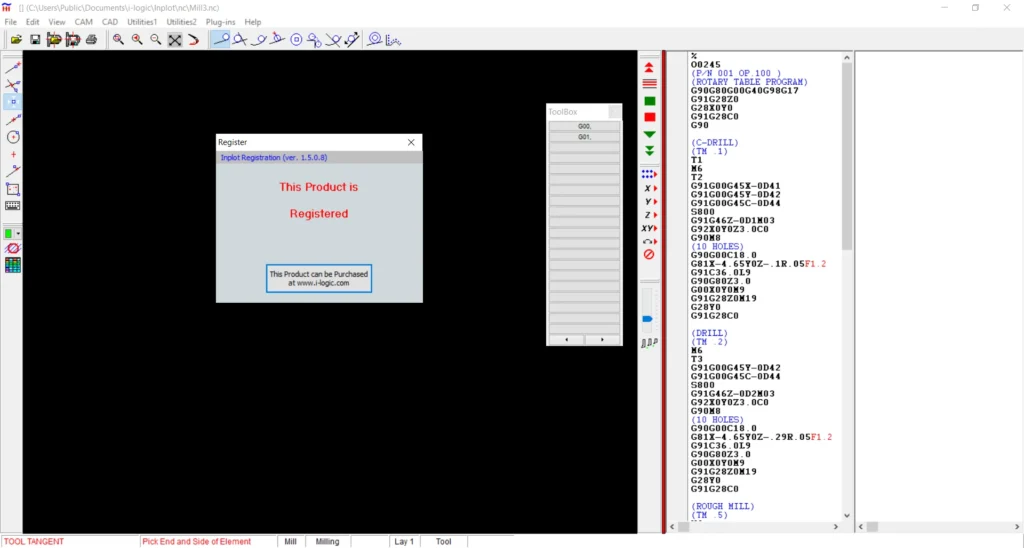Click the O0245 program number line
The width and height of the screenshot is (1024, 548).
705,65
